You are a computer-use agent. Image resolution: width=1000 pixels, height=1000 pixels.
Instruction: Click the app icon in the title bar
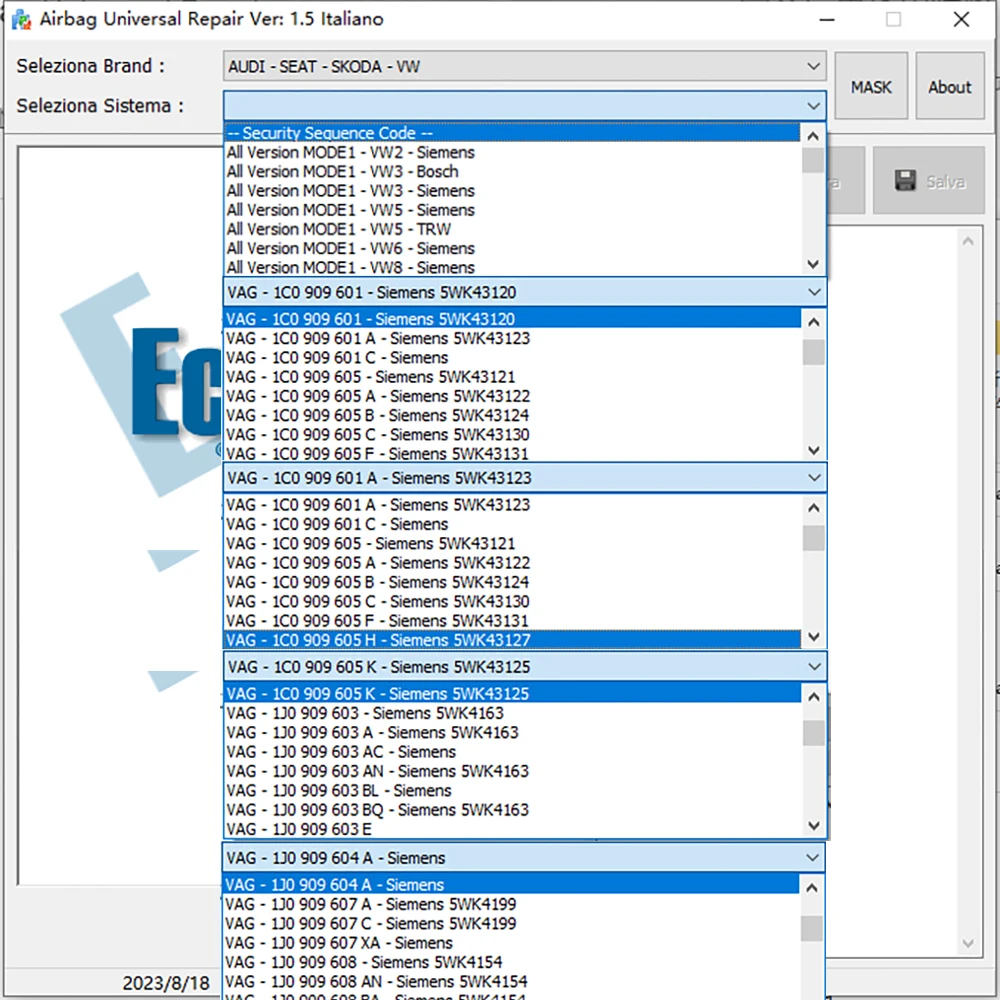[21, 19]
